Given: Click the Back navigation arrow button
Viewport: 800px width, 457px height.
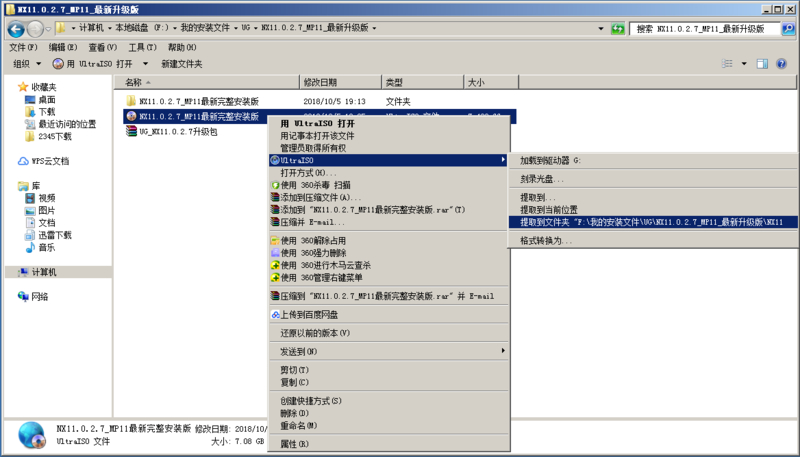Looking at the screenshot, I should click(x=16, y=29).
